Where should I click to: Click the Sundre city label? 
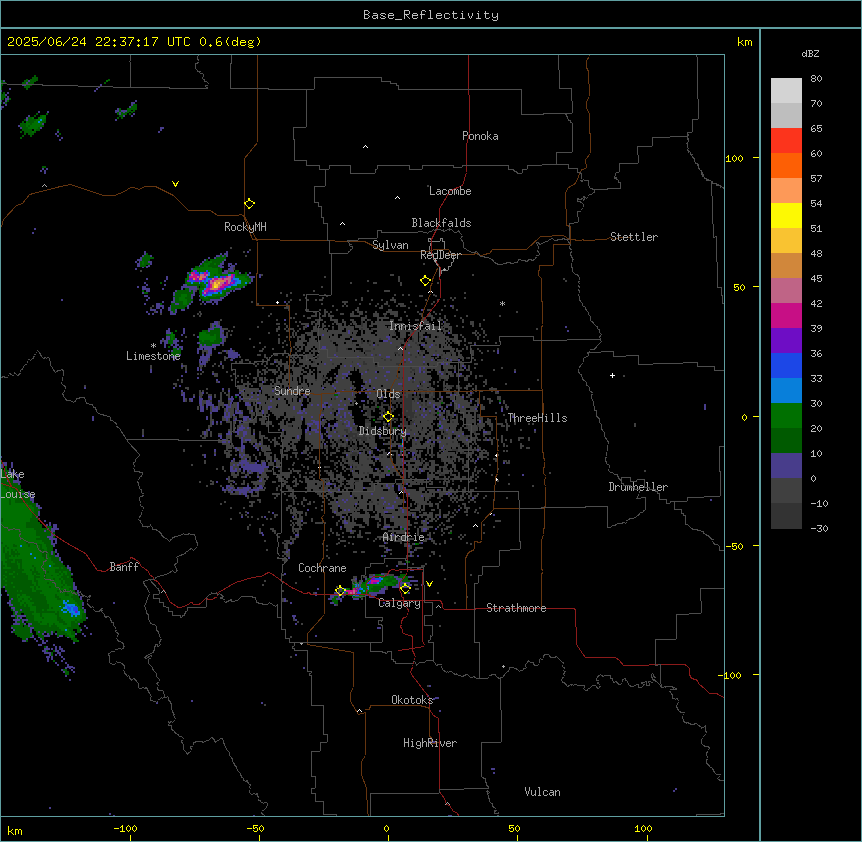[292, 391]
